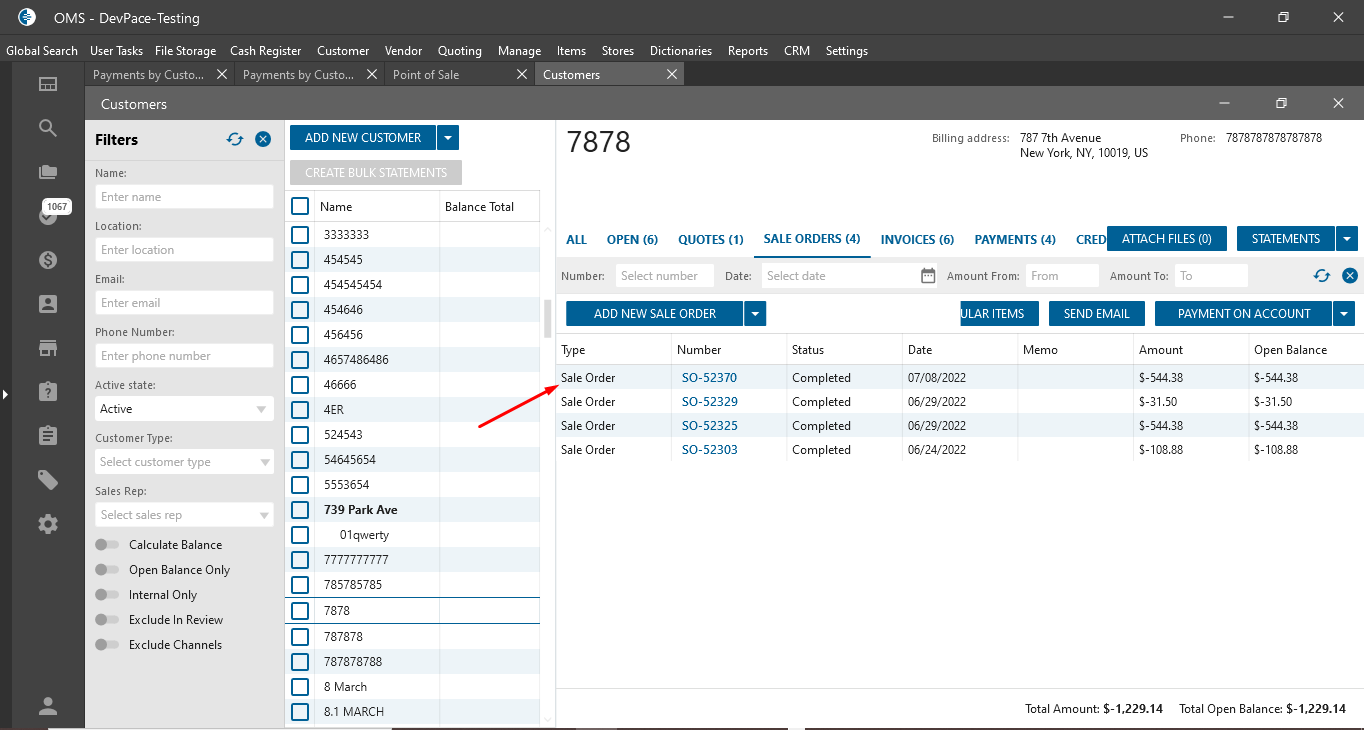Click the Name filter input field
The height and width of the screenshot is (730, 1364).
184,197
